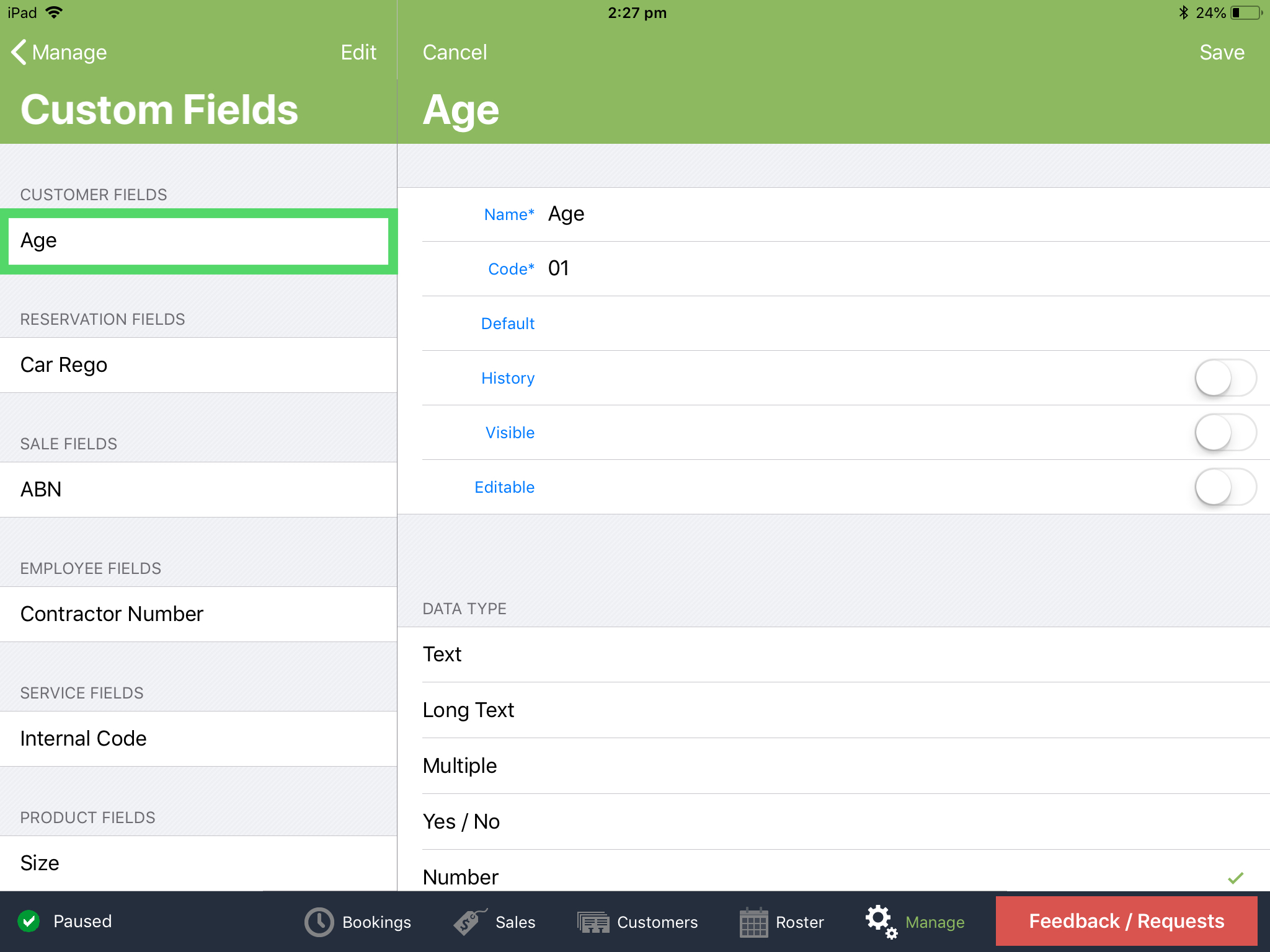Tap the 2:27 pm clock
This screenshot has width=1270, height=952.
pyautogui.click(x=637, y=12)
